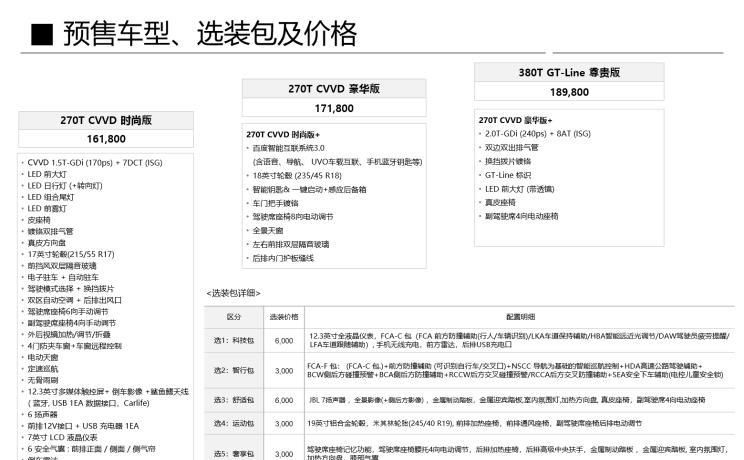Click the '无骨雨刷' item
Viewport: 744px width, 460px height.
point(43,380)
